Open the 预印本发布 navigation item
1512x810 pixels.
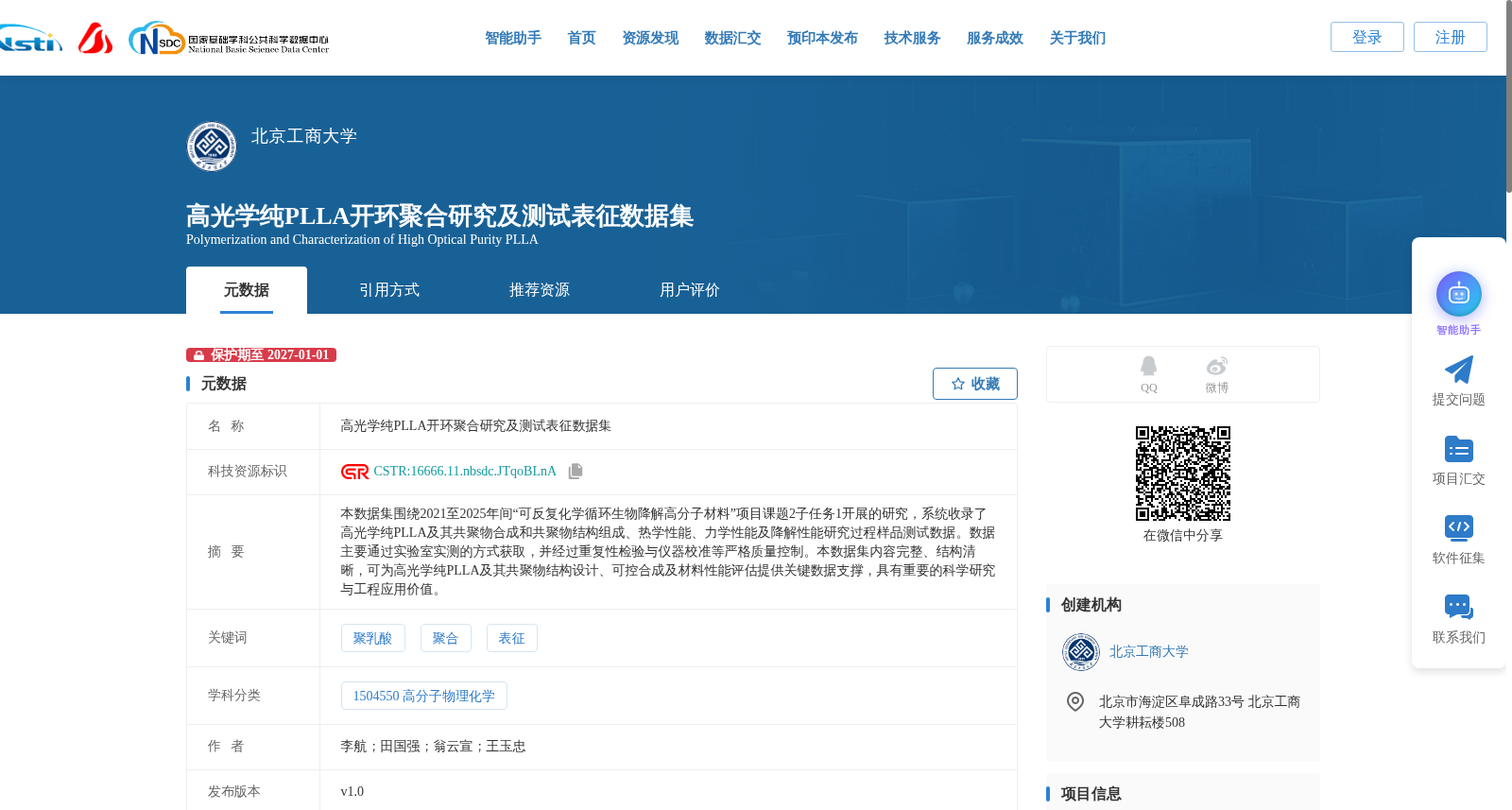822,38
